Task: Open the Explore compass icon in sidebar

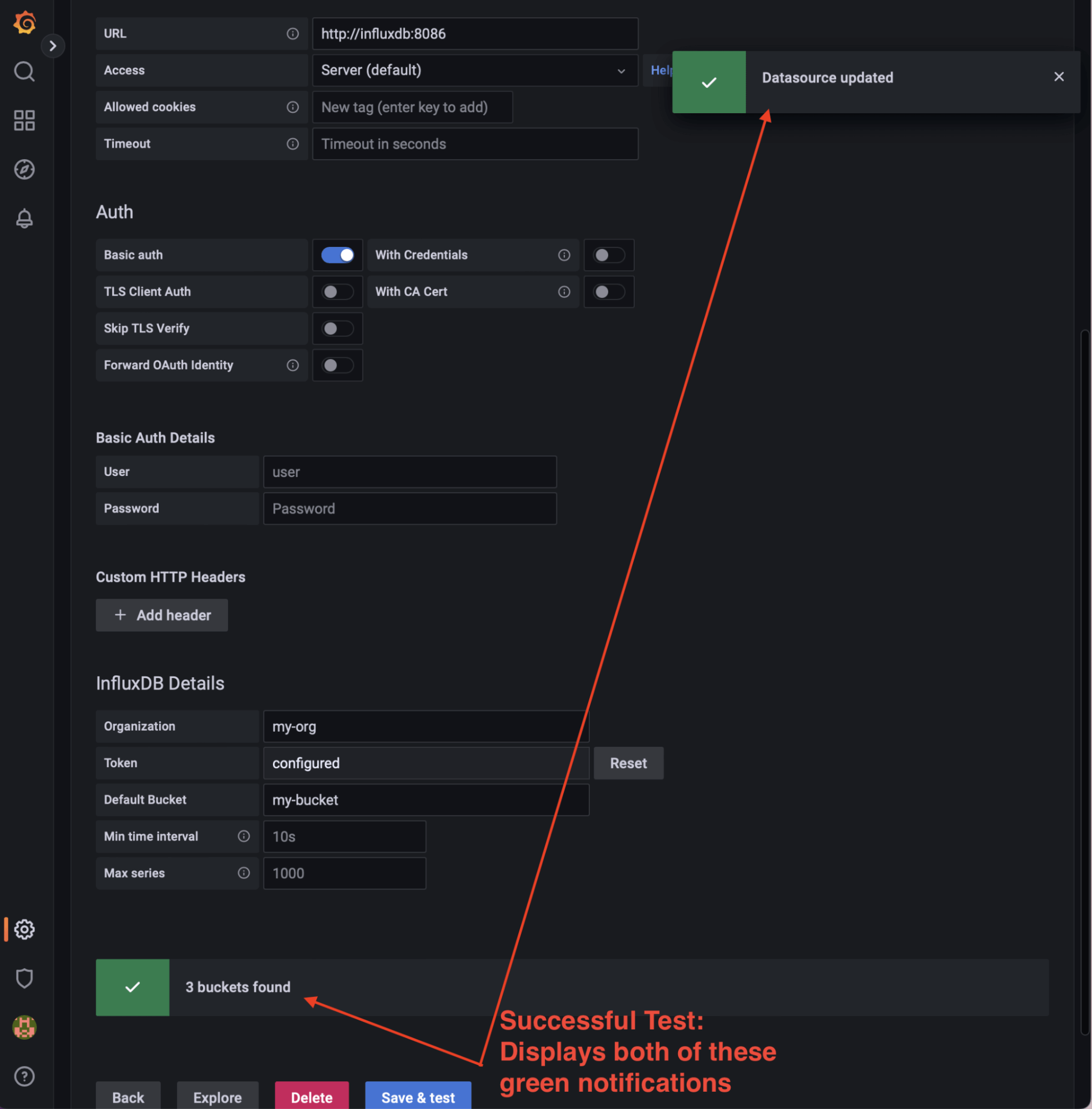Action: (x=24, y=169)
